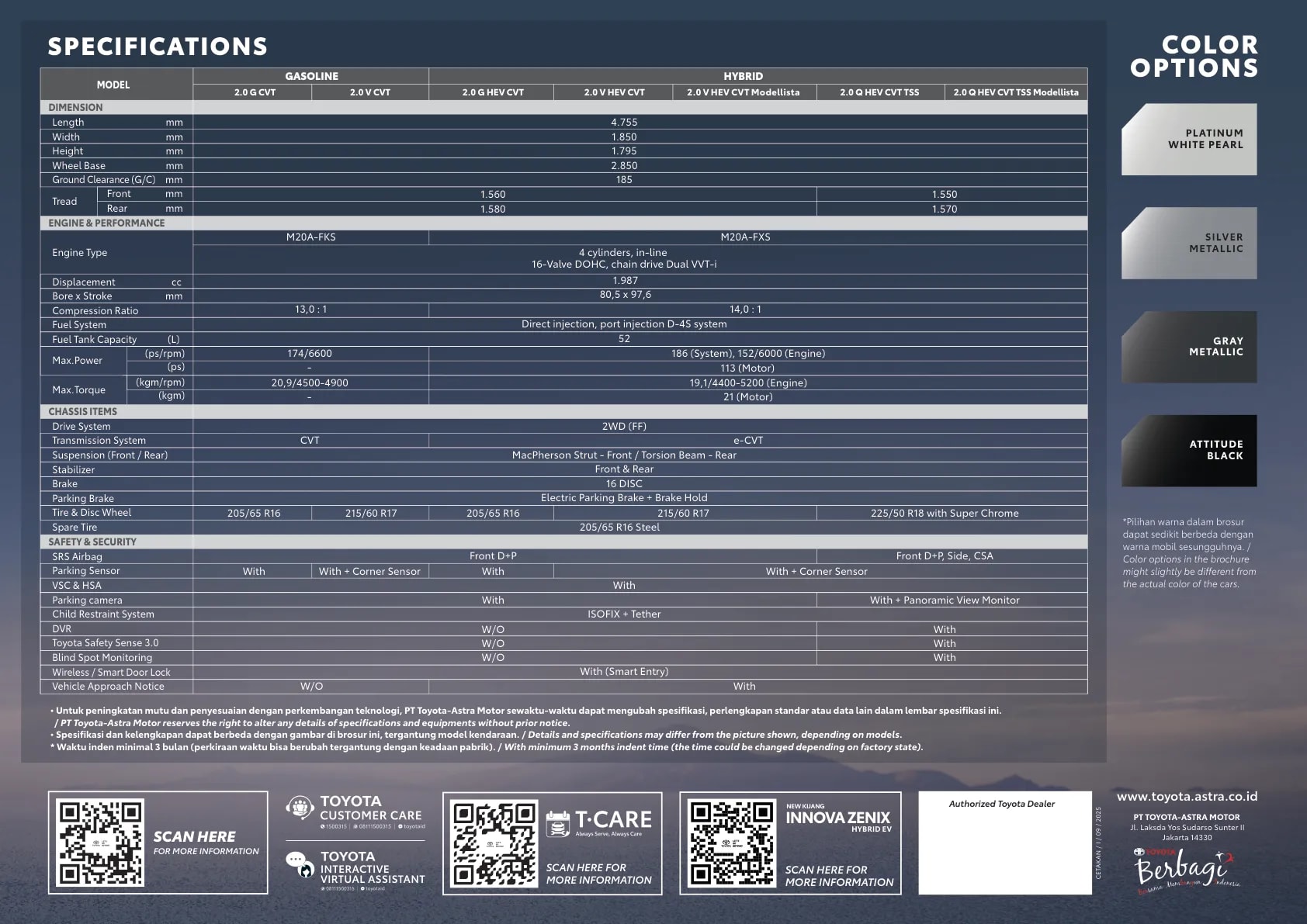The height and width of the screenshot is (924, 1307).
Task: Click the "M20A-FKS" engine cell
Action: click(310, 237)
